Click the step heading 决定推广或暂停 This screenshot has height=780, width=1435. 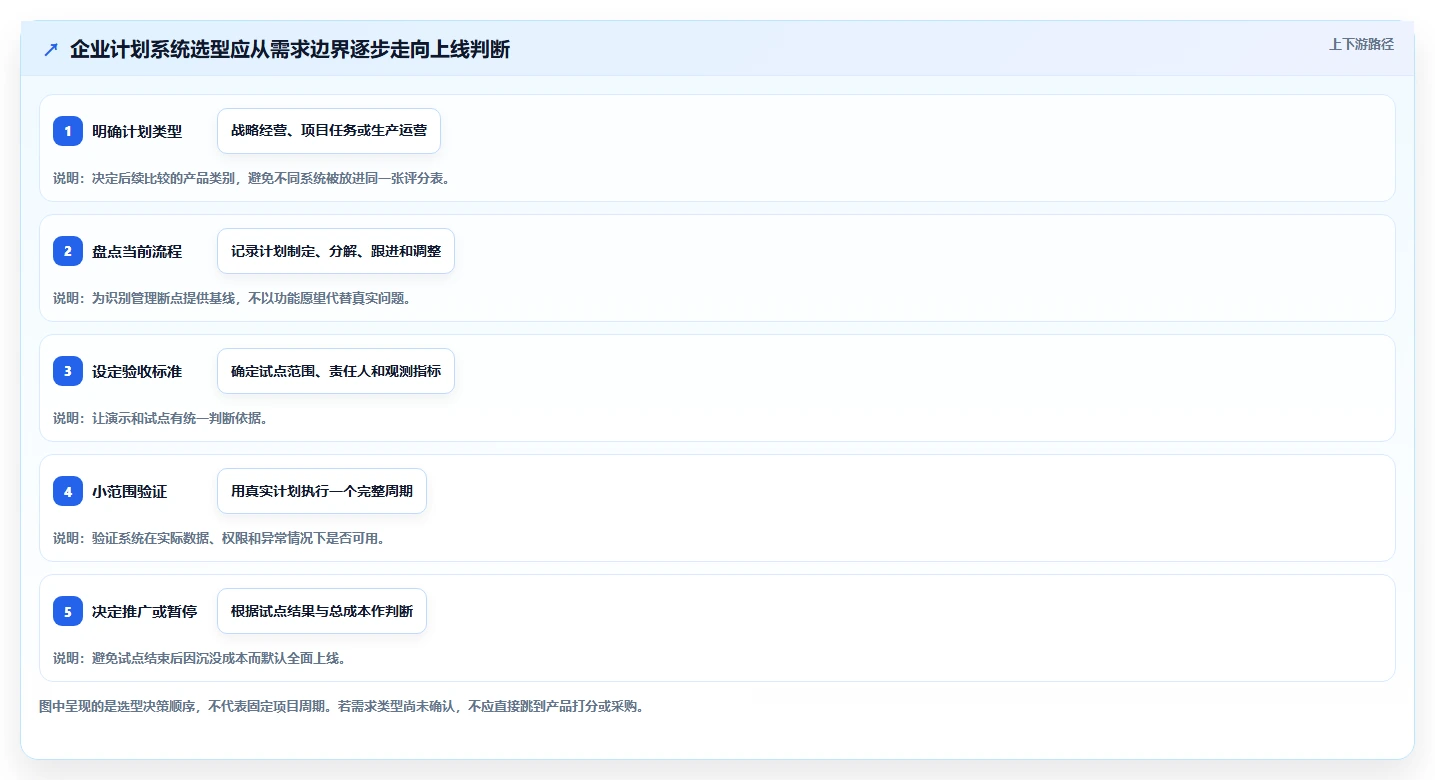click(x=145, y=611)
